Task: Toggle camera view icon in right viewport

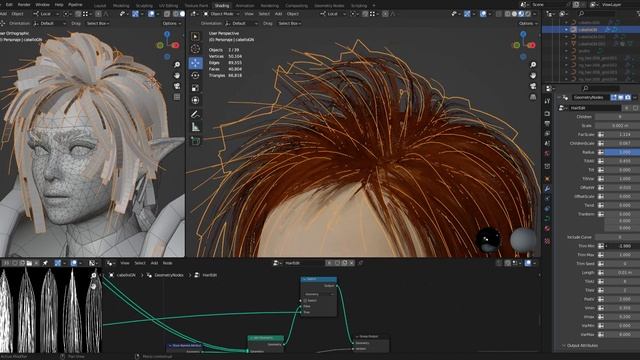Action: point(533,86)
